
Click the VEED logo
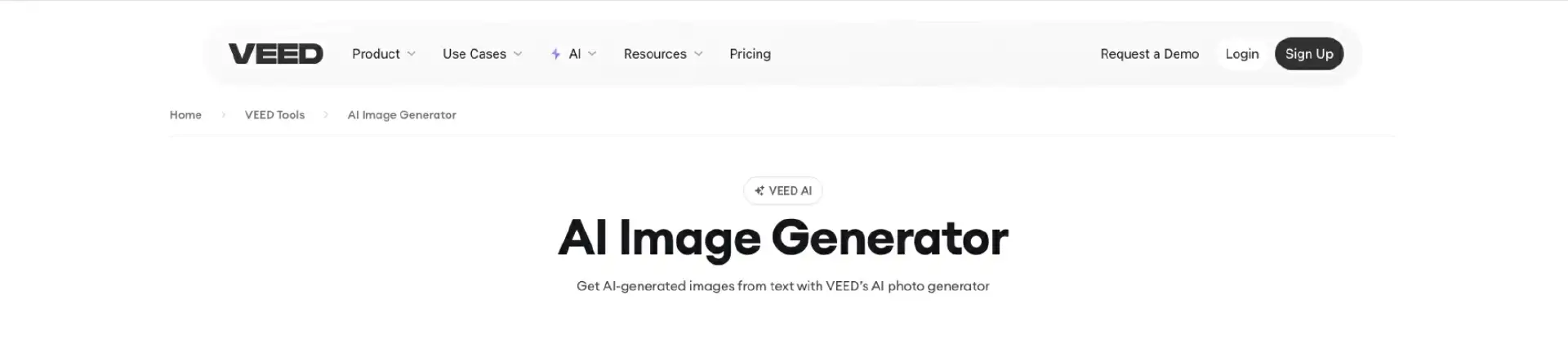(275, 54)
